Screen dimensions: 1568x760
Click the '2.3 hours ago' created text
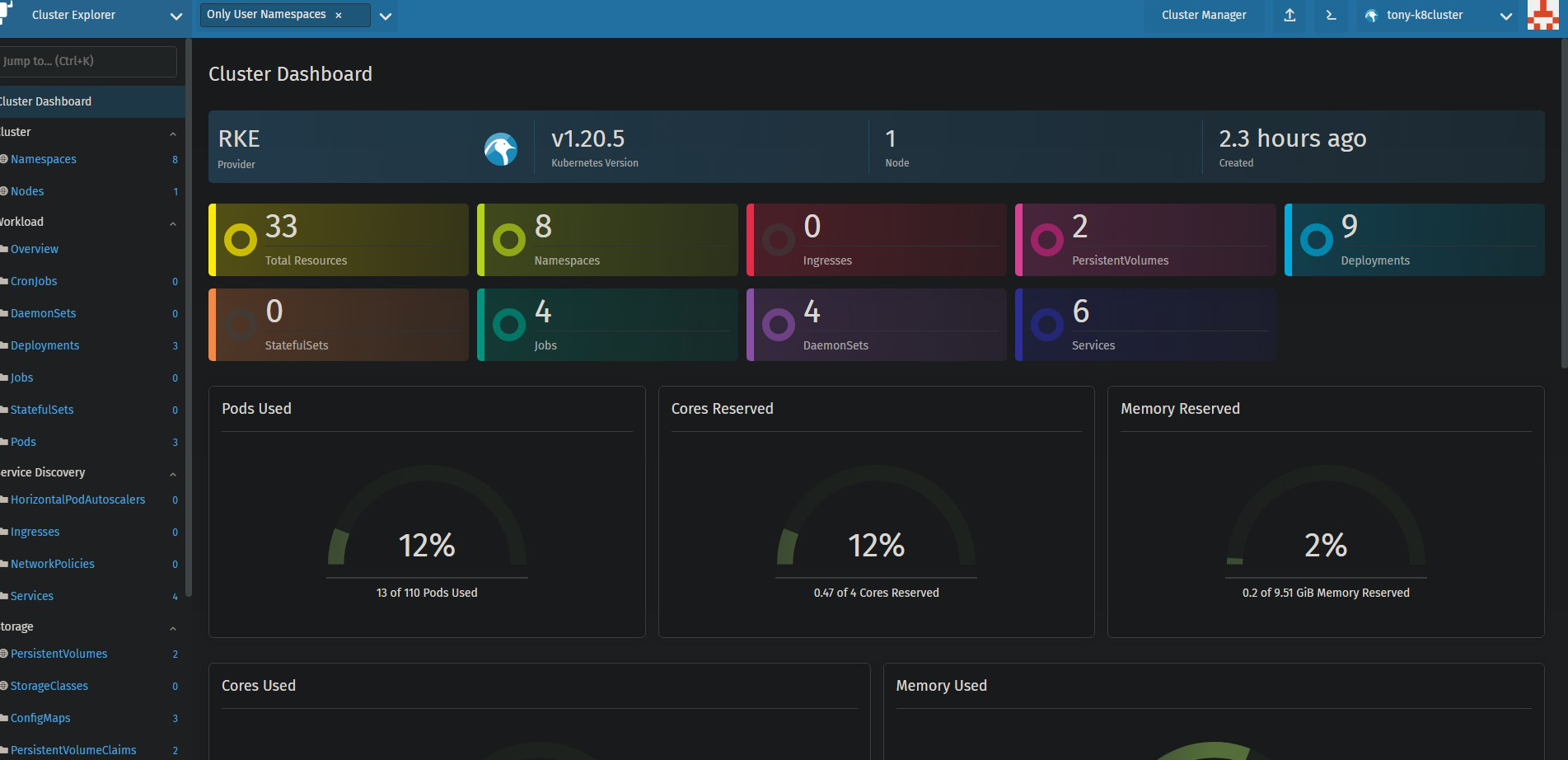coord(1292,138)
